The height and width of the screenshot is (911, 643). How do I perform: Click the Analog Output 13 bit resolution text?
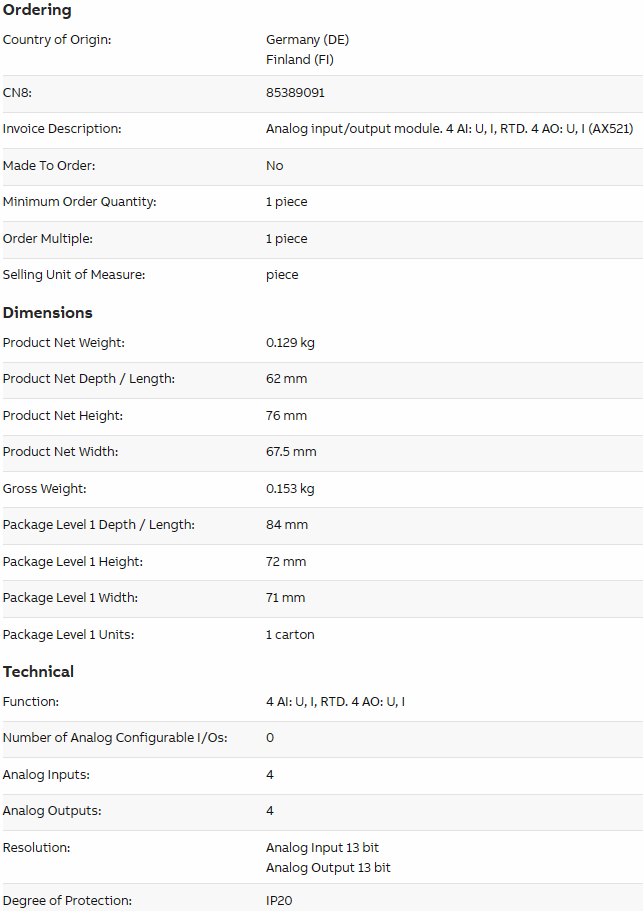pyautogui.click(x=328, y=868)
